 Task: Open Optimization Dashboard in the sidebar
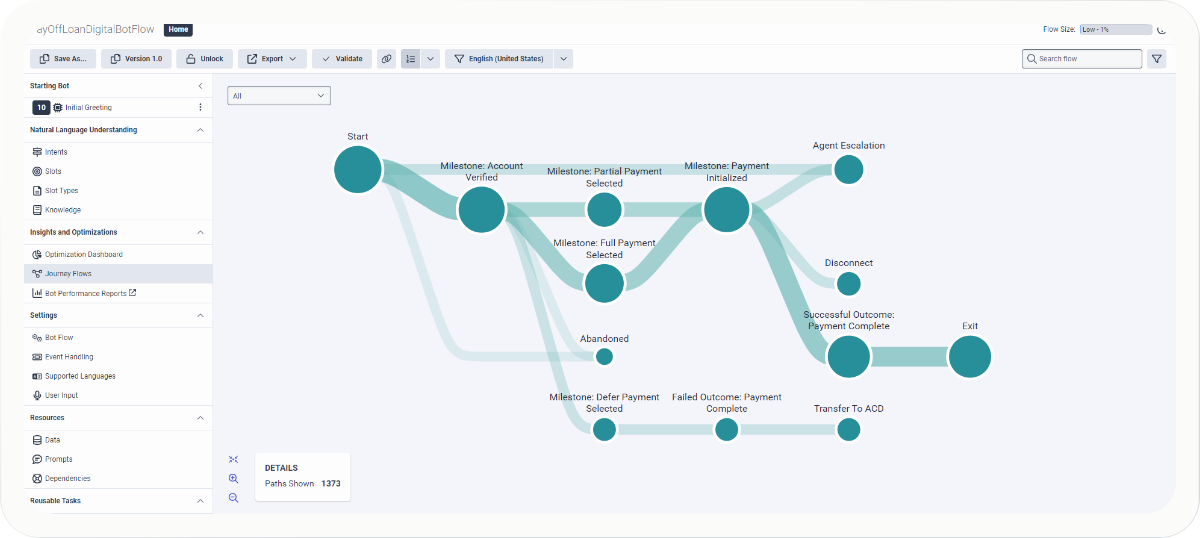click(x=83, y=254)
